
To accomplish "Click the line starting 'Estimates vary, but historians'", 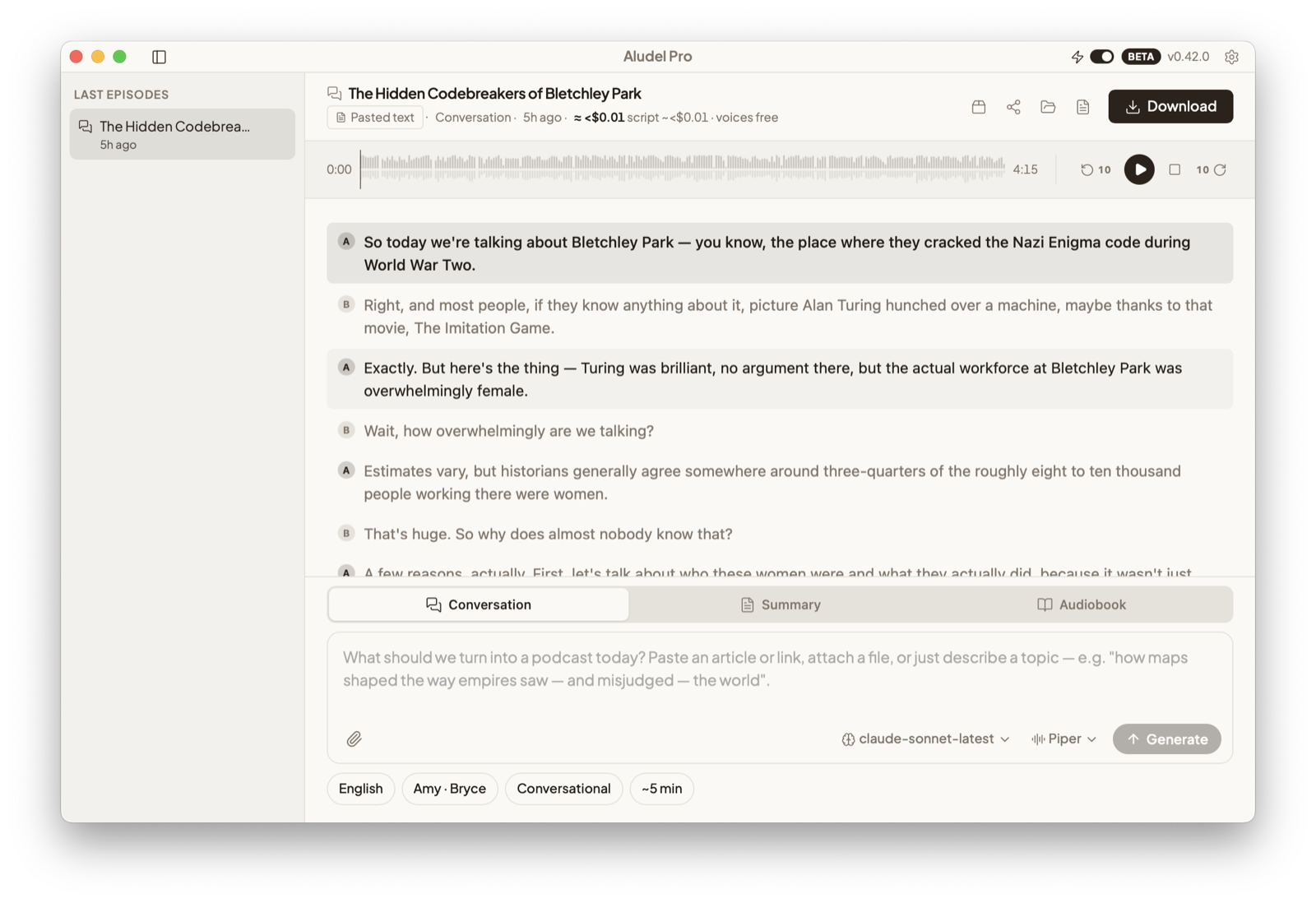I will (780, 483).
